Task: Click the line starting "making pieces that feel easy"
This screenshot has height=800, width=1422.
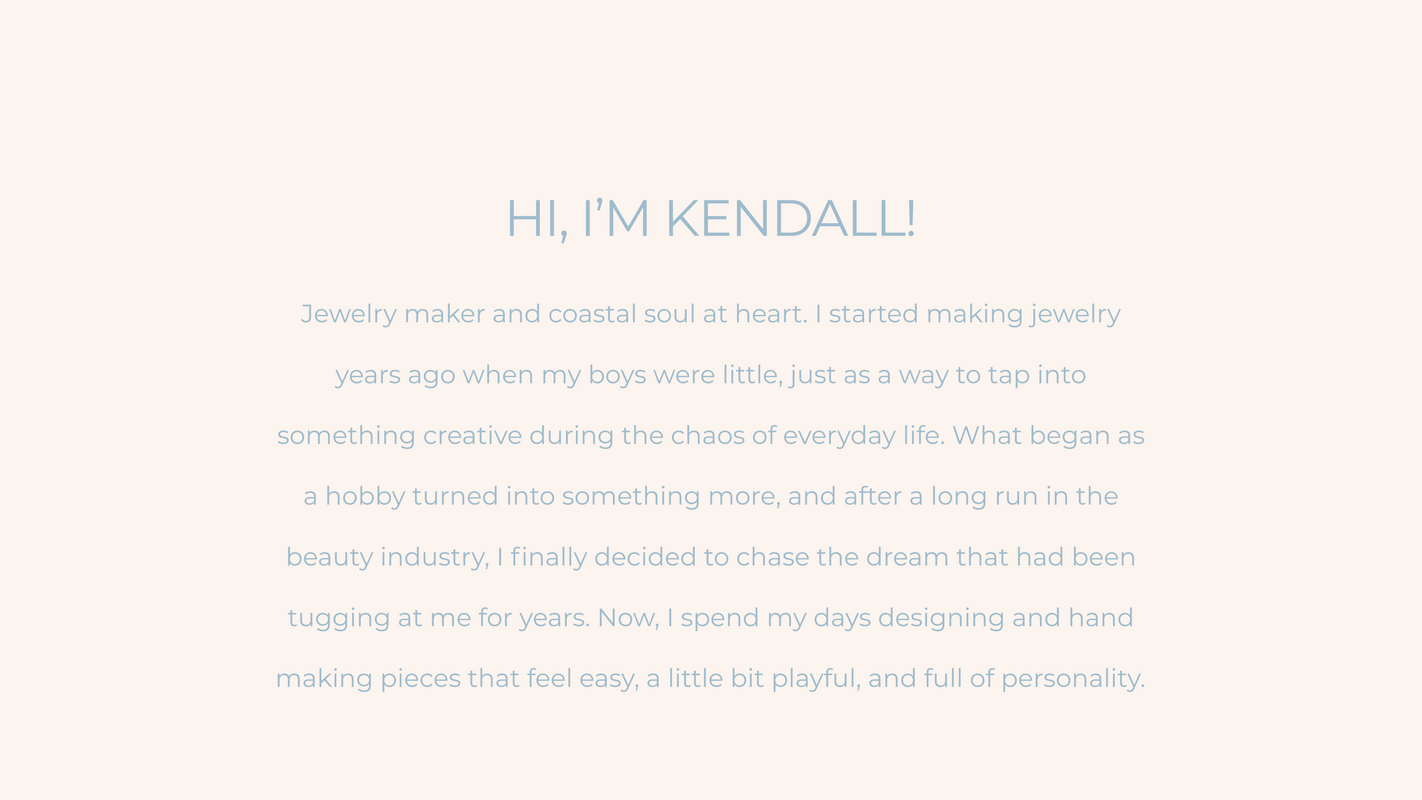Action: 710,679
